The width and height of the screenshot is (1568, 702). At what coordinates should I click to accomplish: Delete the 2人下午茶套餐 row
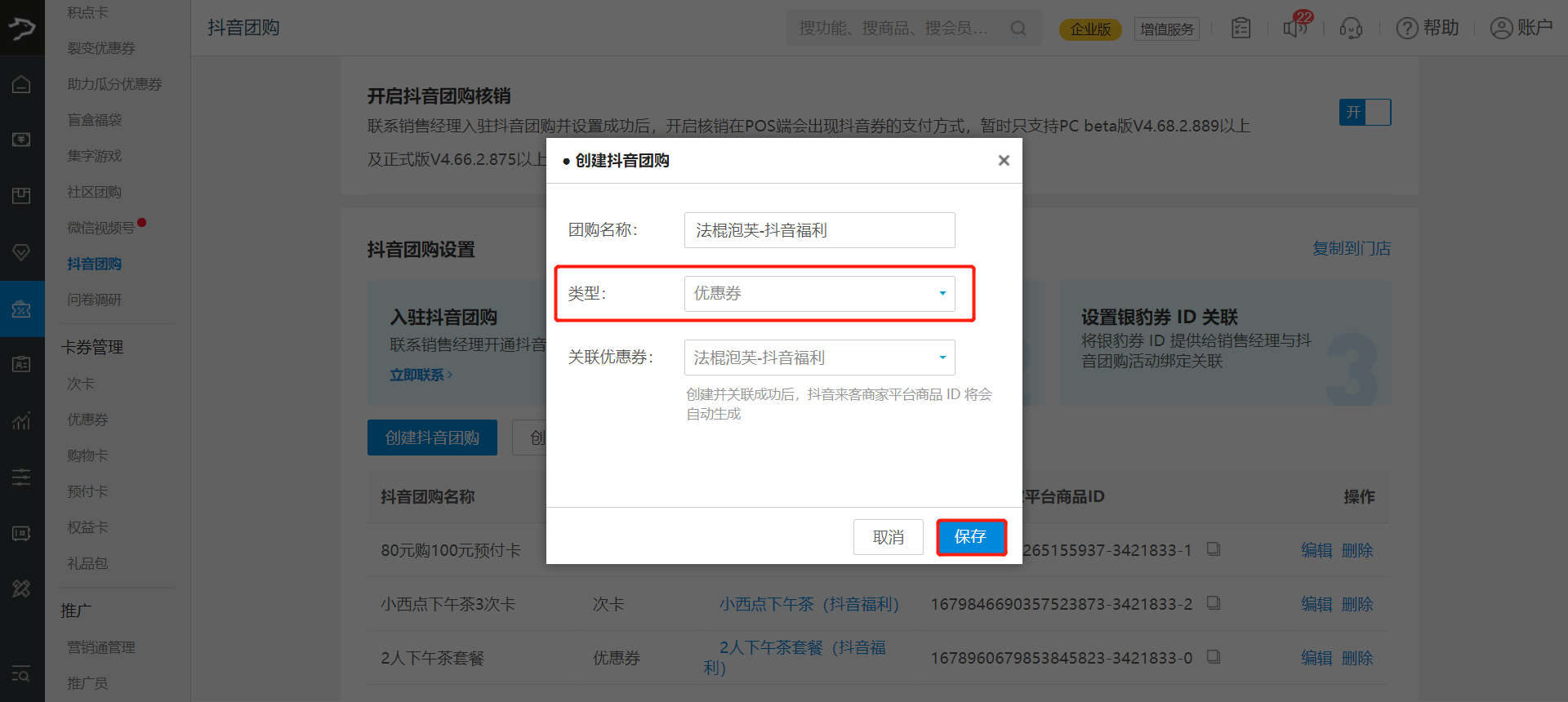1357,658
